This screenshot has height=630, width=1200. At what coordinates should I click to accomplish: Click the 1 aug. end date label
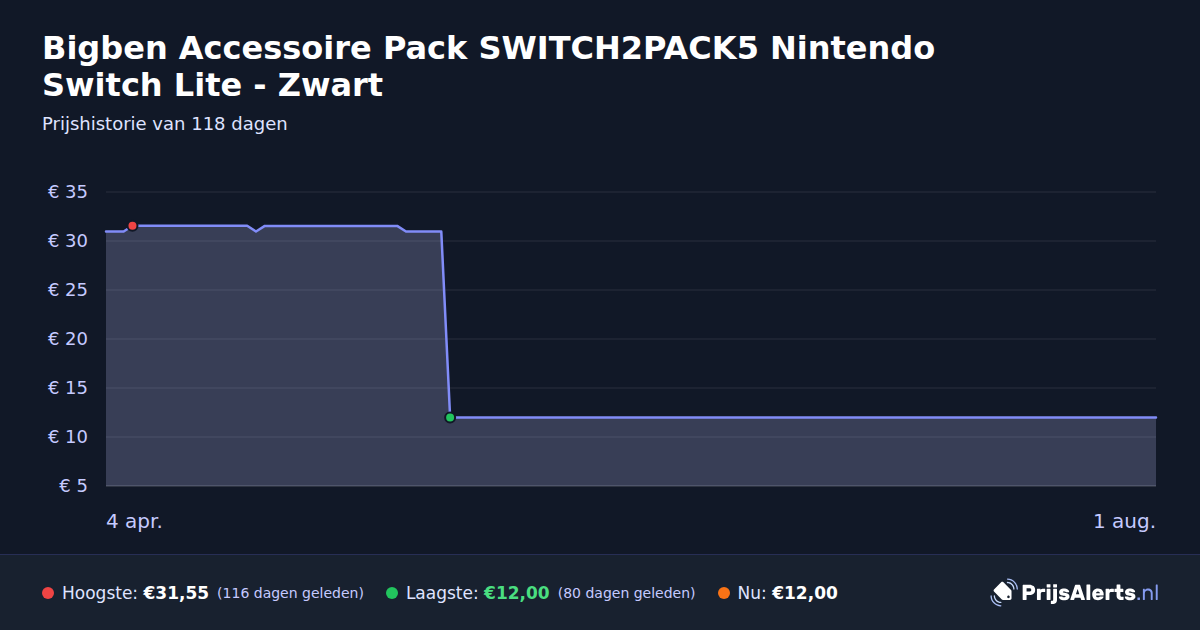click(x=1124, y=521)
